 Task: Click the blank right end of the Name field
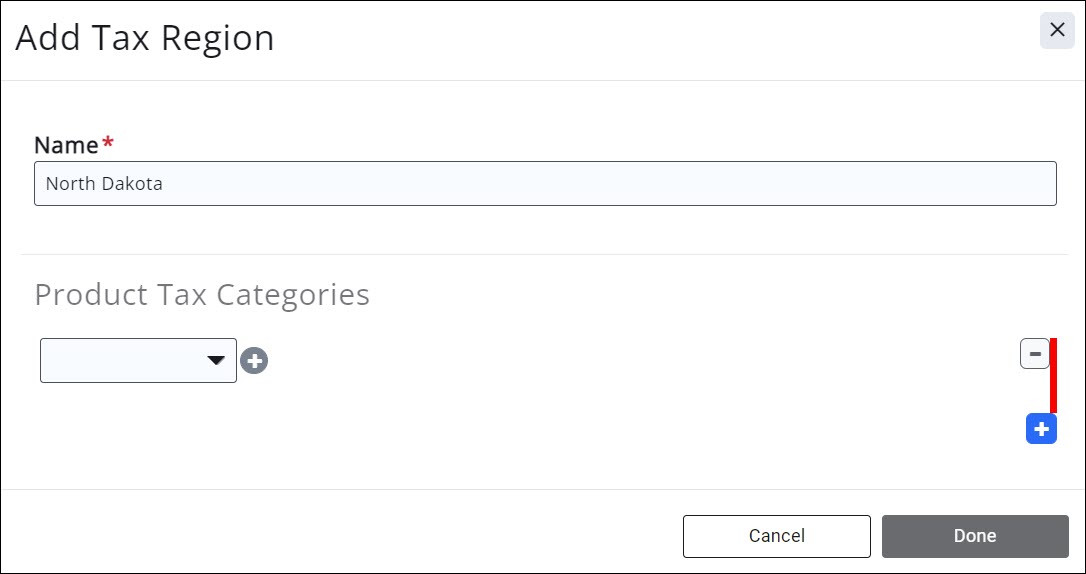tap(900, 184)
